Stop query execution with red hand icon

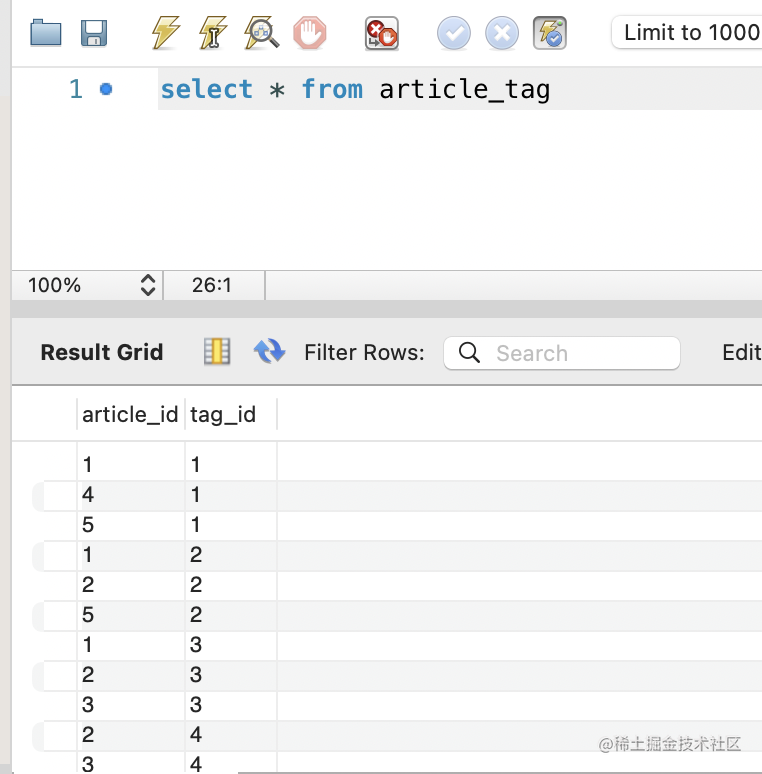[x=310, y=33]
